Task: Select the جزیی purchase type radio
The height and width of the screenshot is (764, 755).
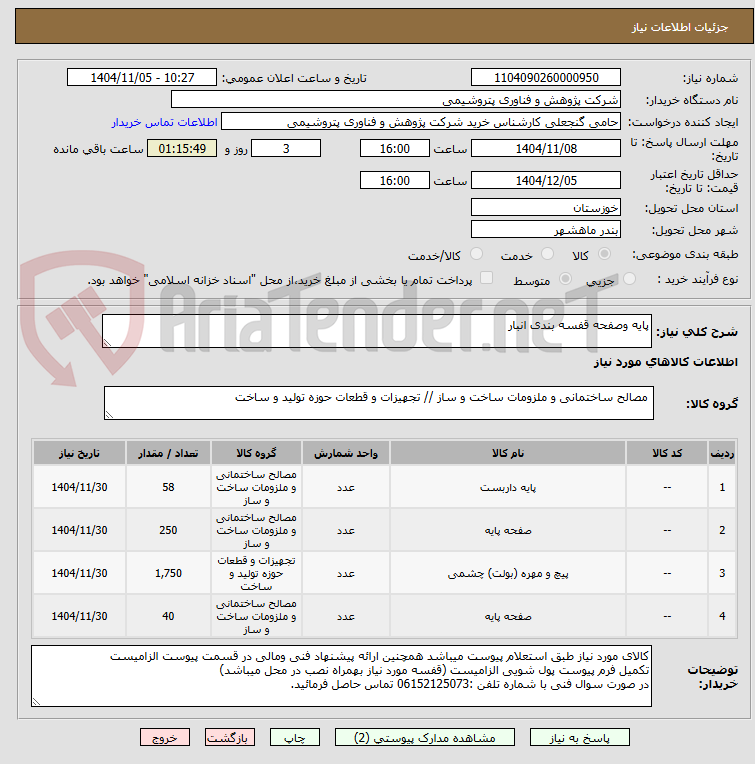Action: 629,279
